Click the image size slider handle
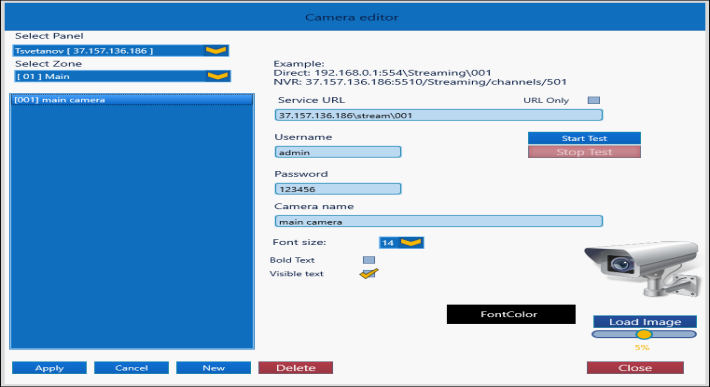This screenshot has height=387, width=710. tap(643, 334)
